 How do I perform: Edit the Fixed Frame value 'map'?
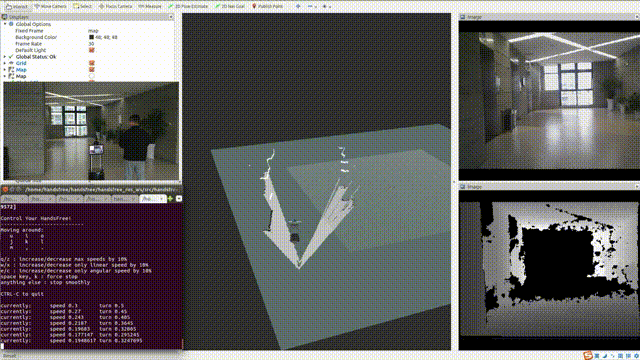93,31
